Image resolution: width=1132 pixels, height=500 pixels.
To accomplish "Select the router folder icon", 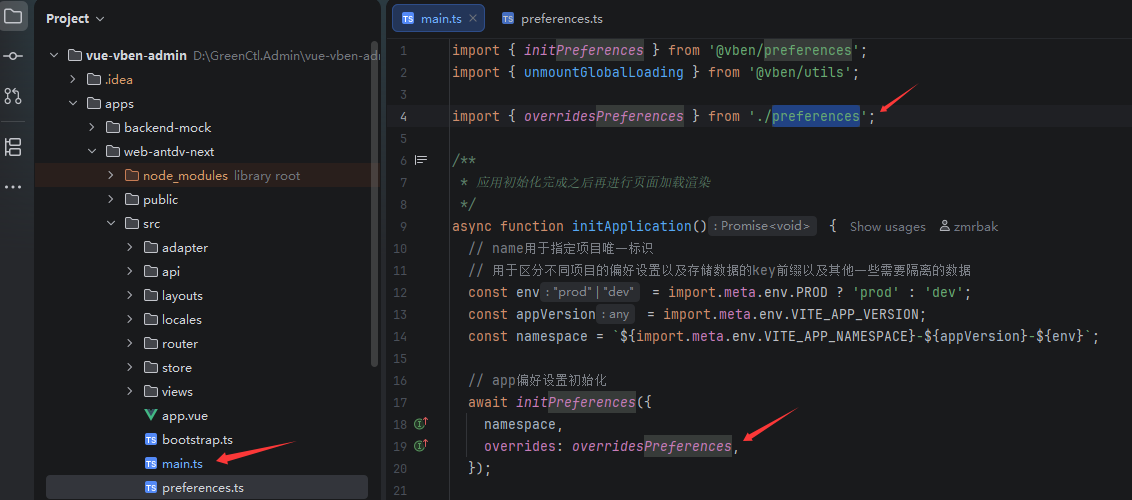I will click(150, 343).
